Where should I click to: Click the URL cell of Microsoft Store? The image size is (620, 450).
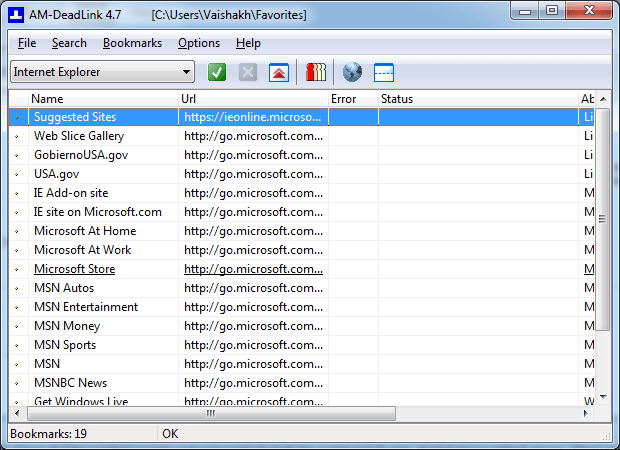click(x=253, y=269)
